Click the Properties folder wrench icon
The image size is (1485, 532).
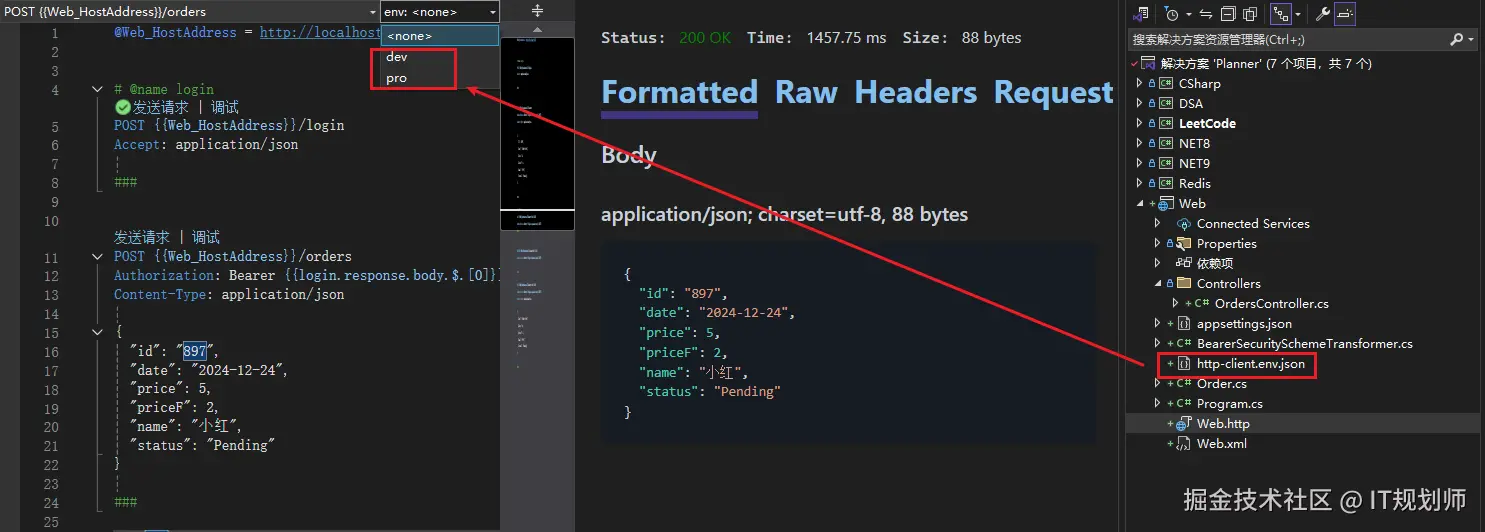click(1184, 243)
